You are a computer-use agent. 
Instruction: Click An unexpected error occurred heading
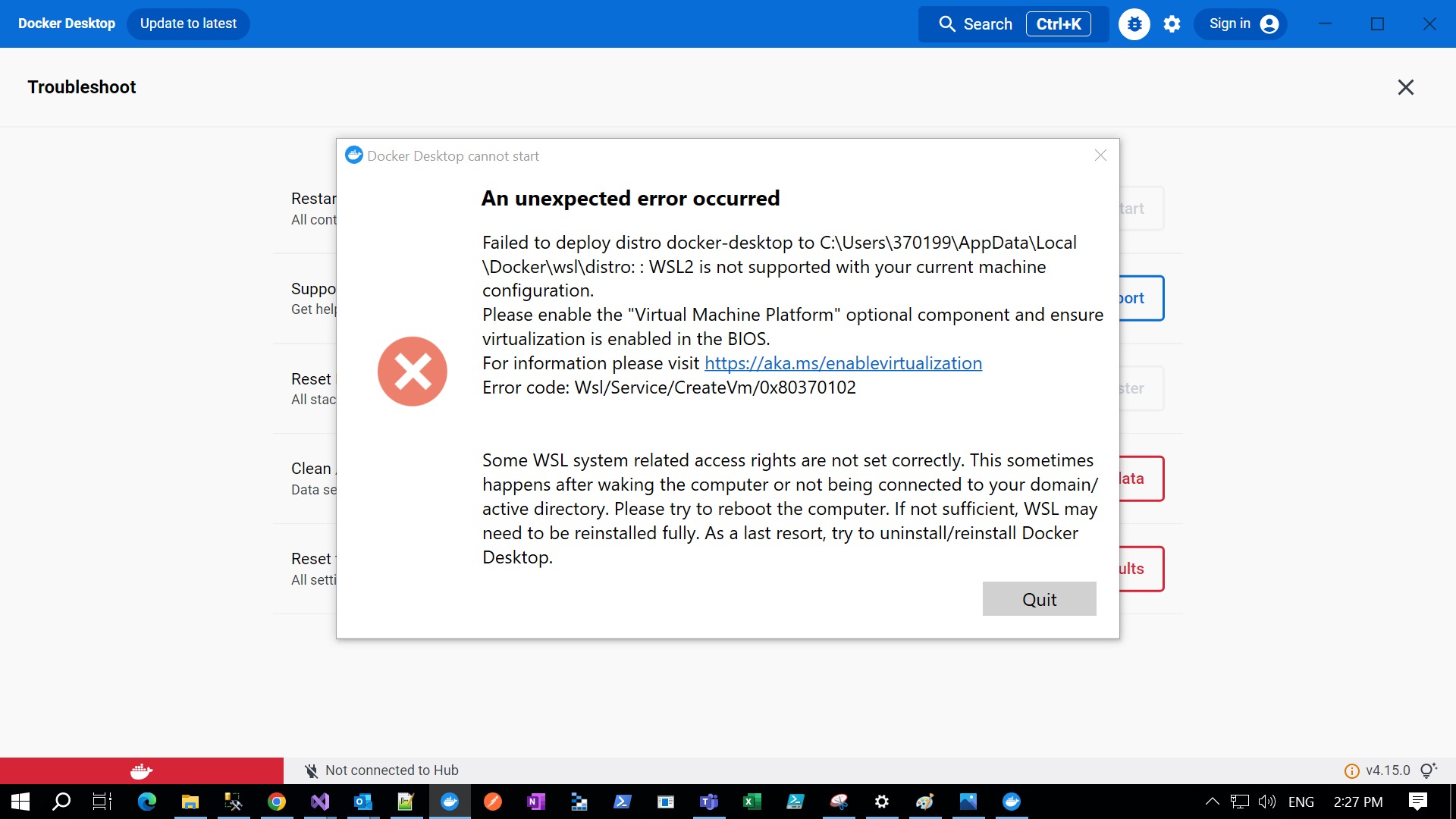pyautogui.click(x=630, y=199)
